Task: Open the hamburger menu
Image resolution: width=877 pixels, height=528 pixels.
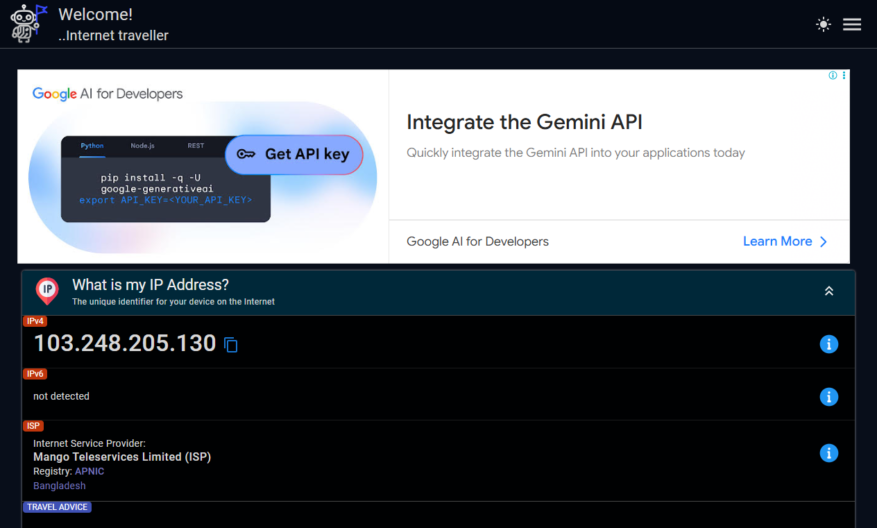Action: [852, 24]
